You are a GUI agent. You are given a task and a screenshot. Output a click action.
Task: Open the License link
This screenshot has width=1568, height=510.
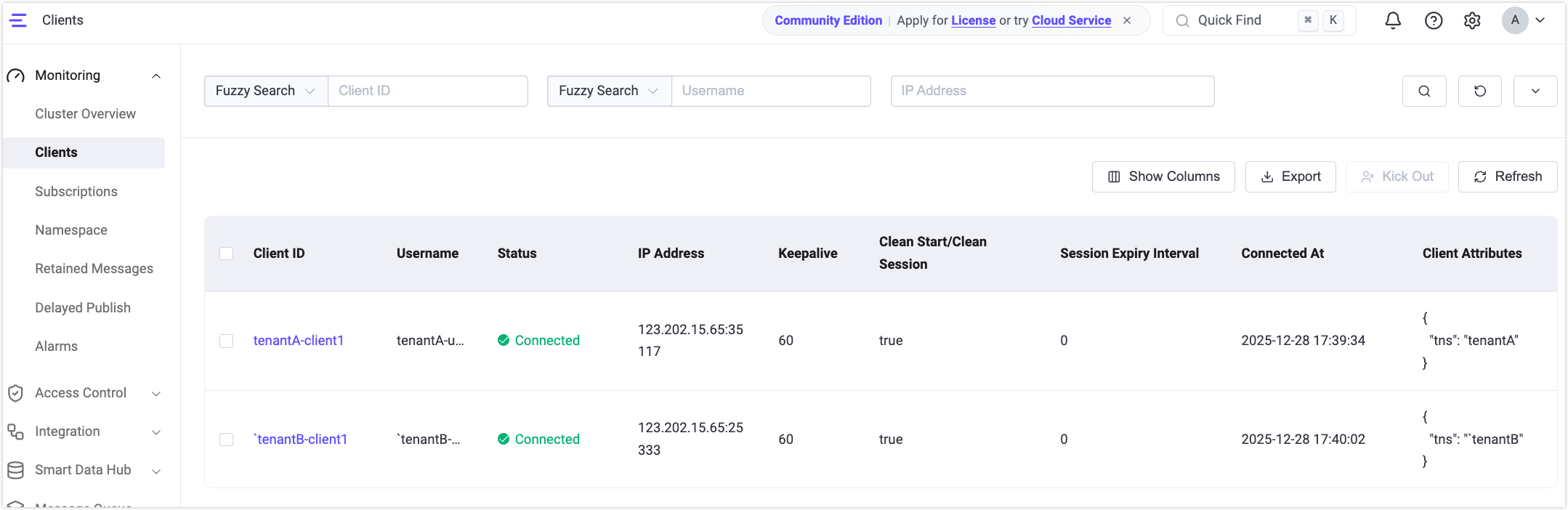pos(974,20)
